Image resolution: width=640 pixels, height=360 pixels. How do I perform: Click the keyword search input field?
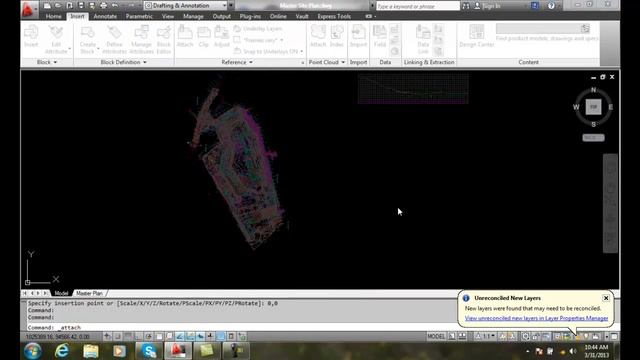417,6
